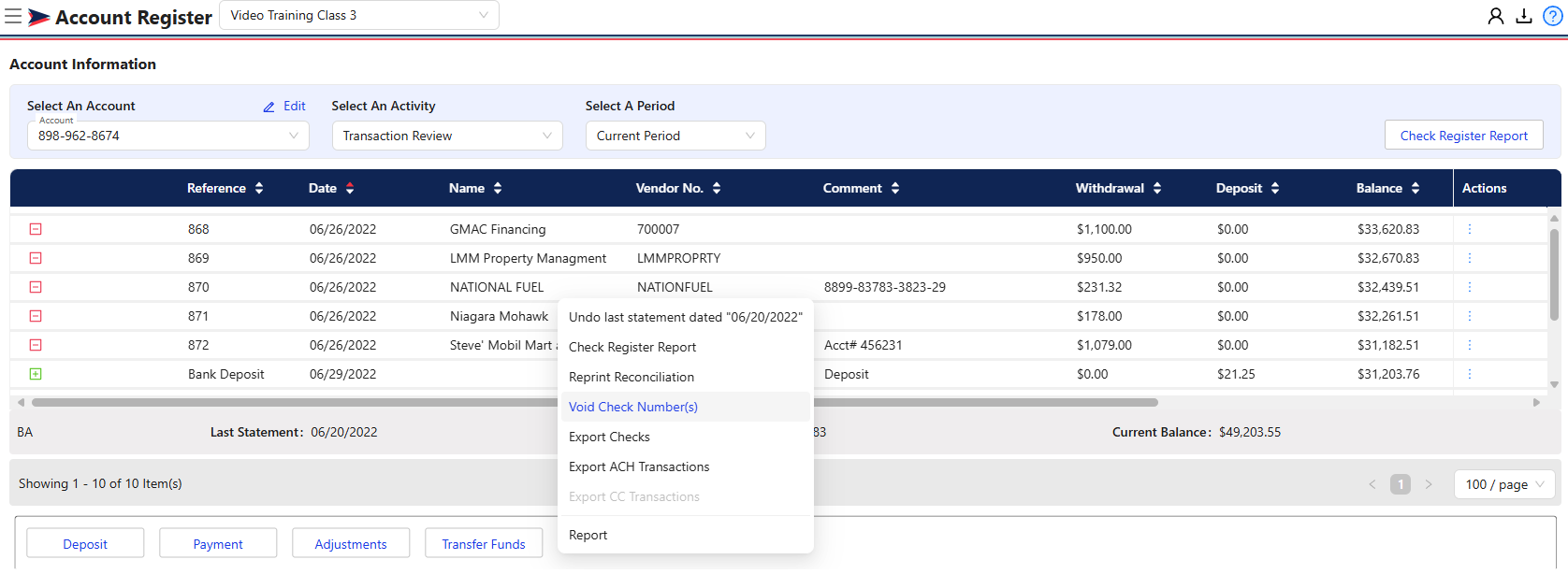Toggle the red minus box for row 870
The width and height of the screenshot is (1568, 574).
(x=36, y=287)
